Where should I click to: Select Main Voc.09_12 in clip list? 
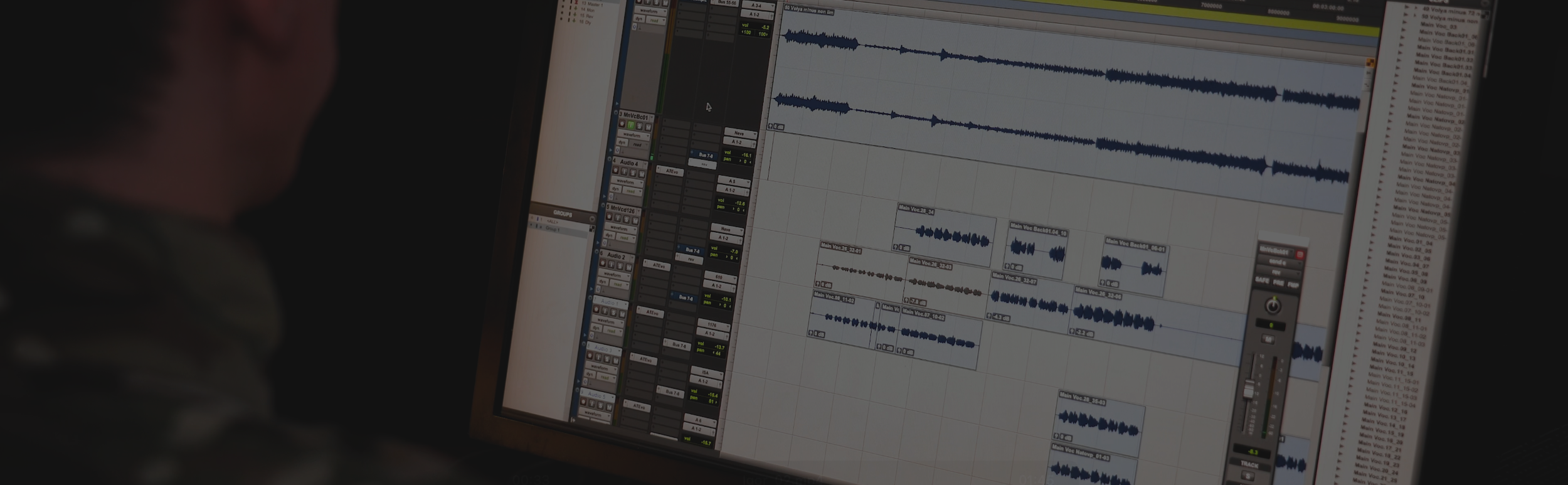(x=1395, y=348)
